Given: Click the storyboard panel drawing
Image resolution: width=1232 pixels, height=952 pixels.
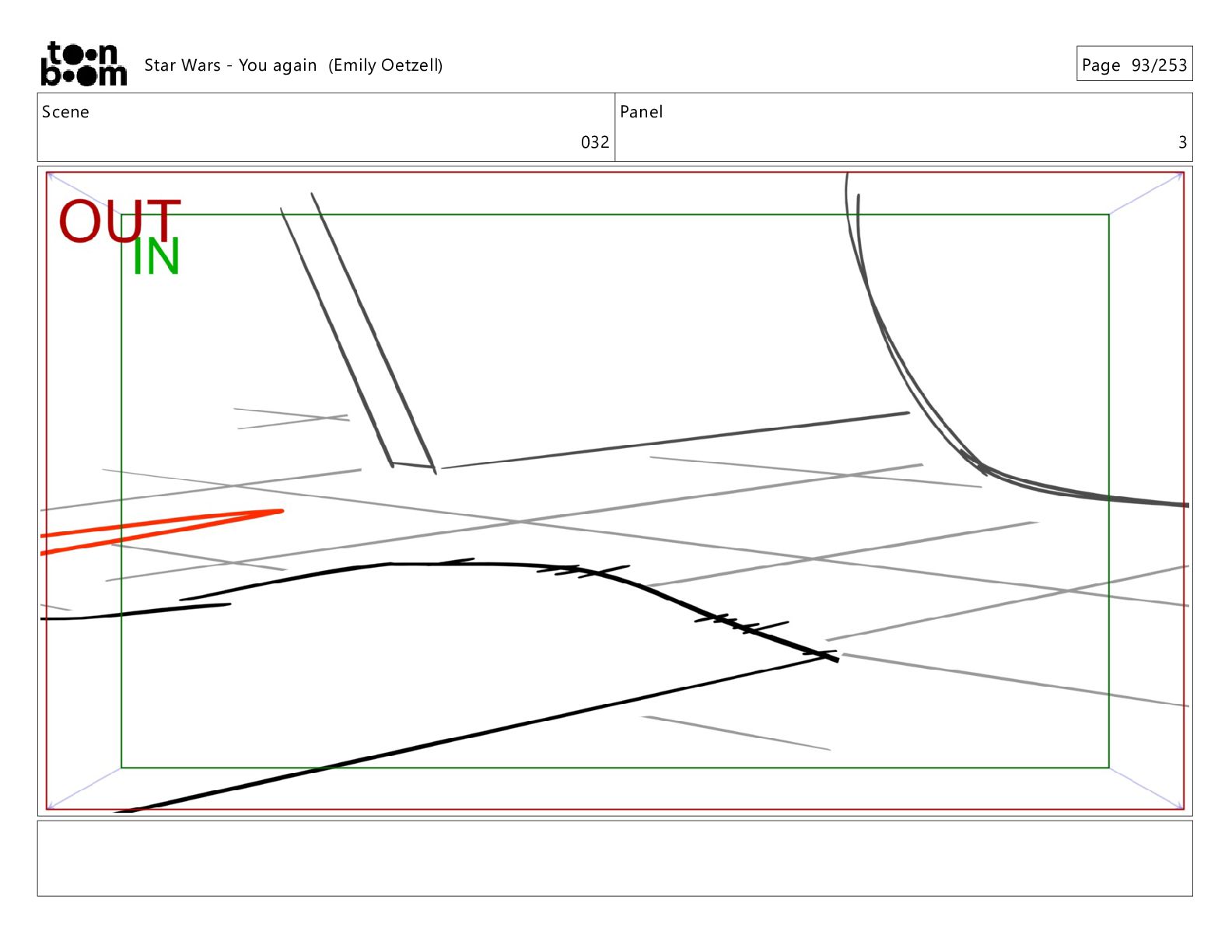Looking at the screenshot, I should (614, 491).
